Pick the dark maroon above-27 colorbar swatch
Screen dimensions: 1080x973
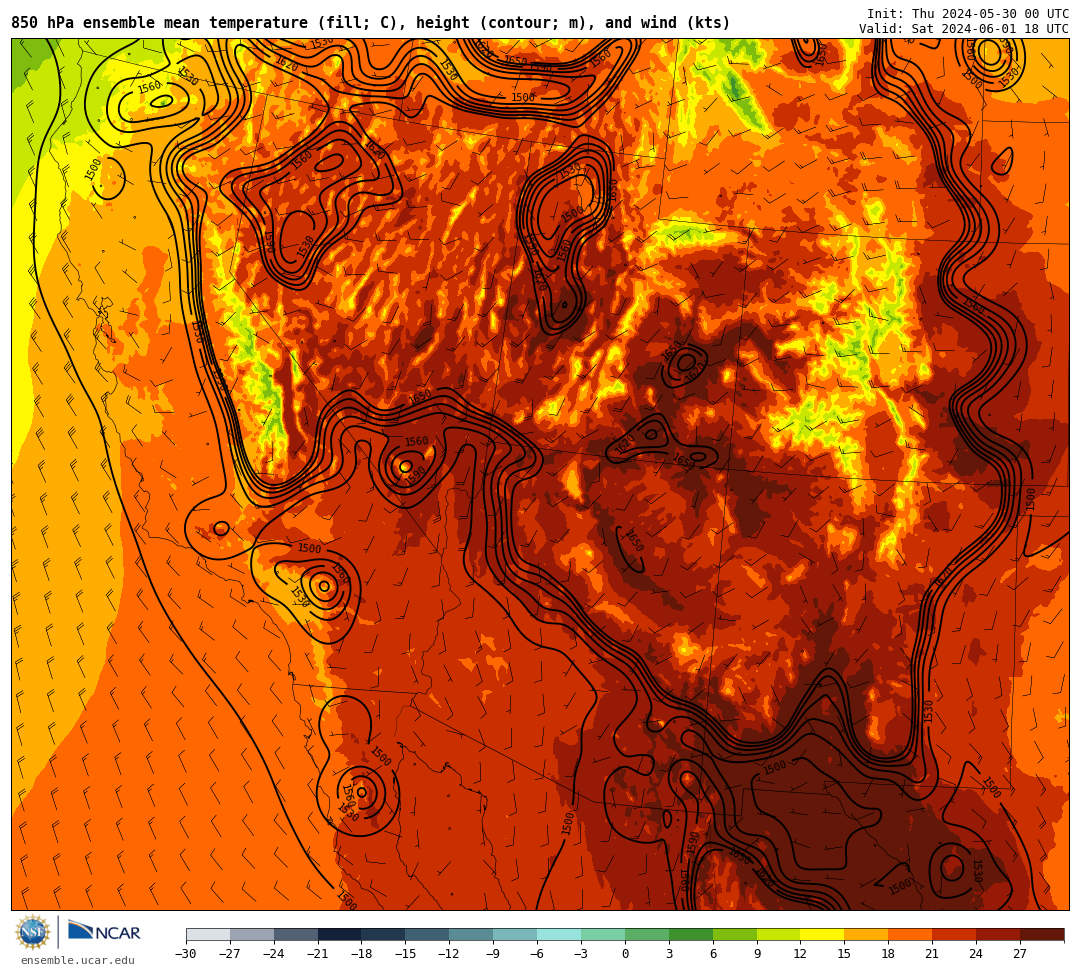[1042, 935]
